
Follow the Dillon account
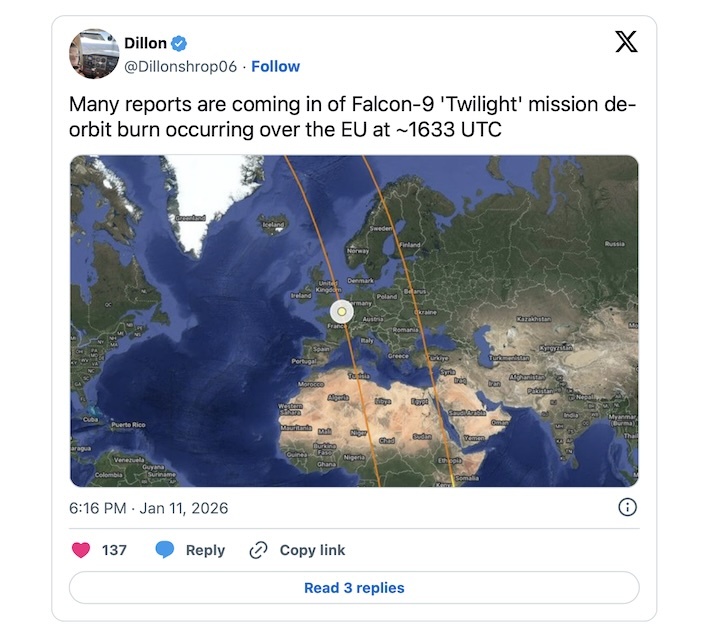275,66
